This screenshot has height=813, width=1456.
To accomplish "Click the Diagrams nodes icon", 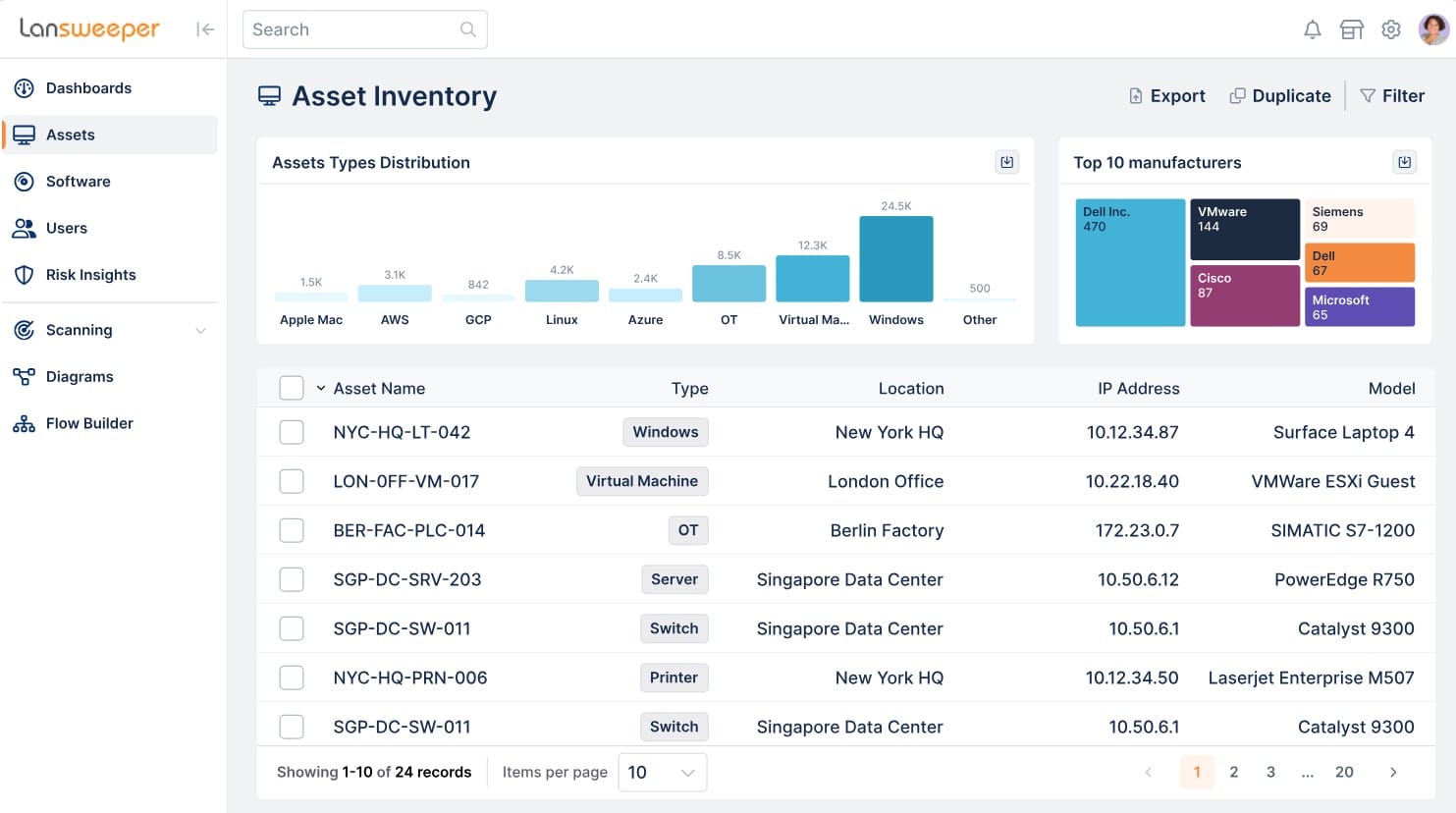I will click(x=25, y=376).
